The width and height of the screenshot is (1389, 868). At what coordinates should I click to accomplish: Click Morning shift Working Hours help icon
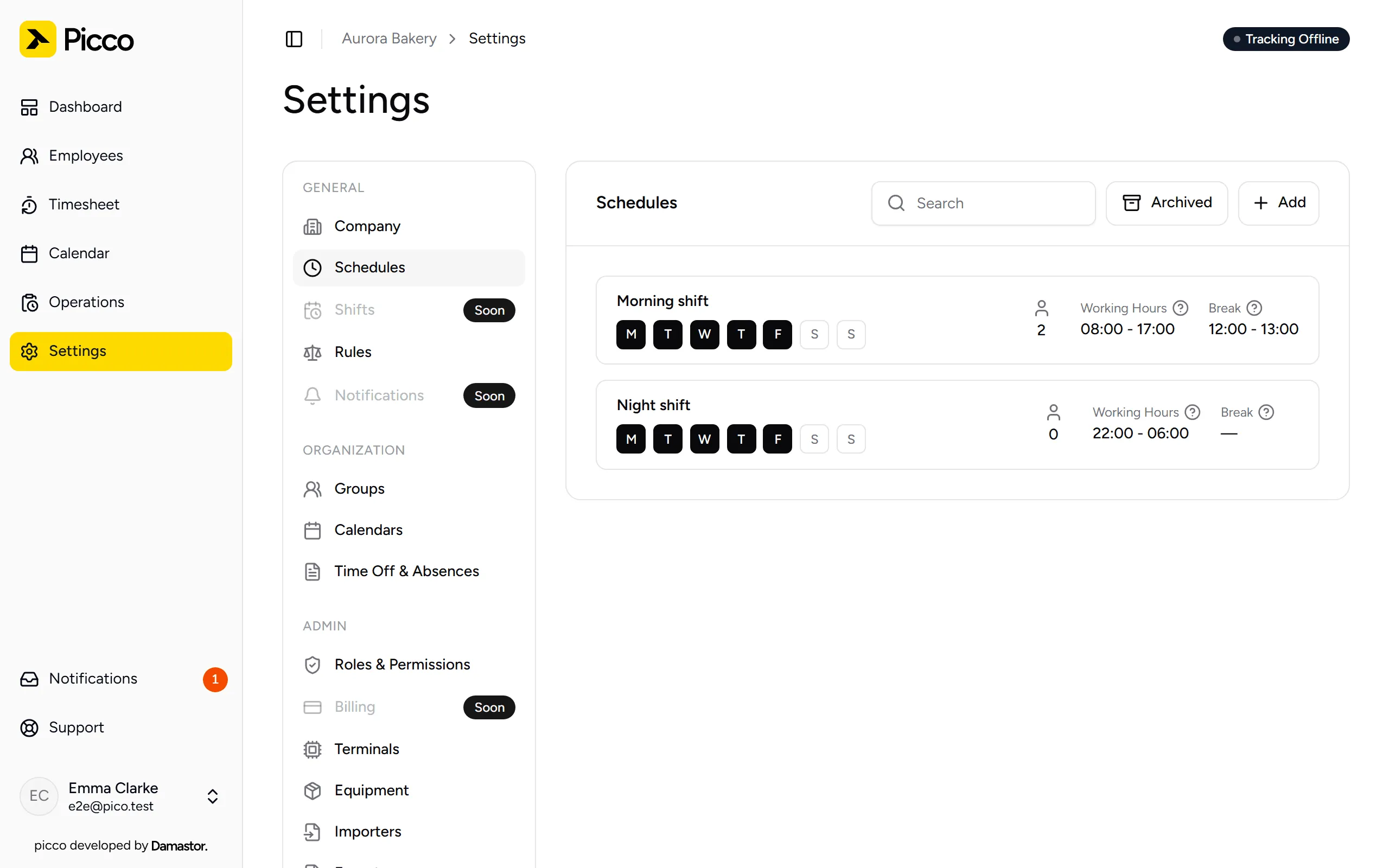pyautogui.click(x=1180, y=308)
